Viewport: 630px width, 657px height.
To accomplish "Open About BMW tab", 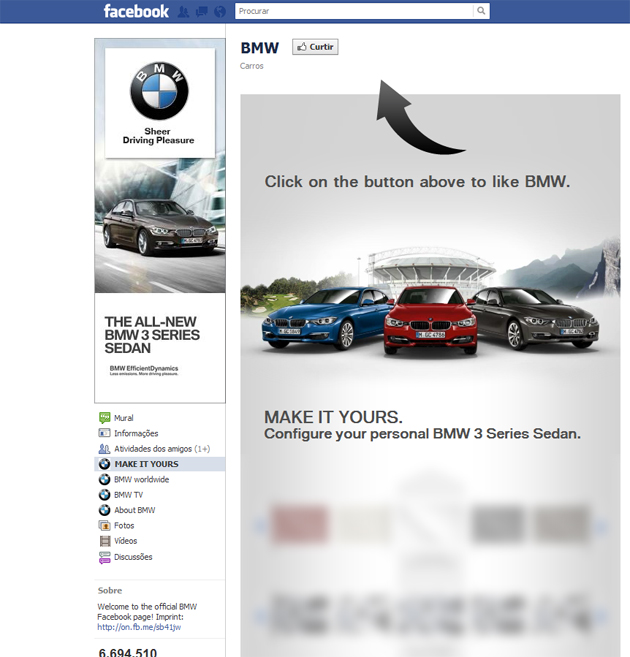I will [134, 510].
